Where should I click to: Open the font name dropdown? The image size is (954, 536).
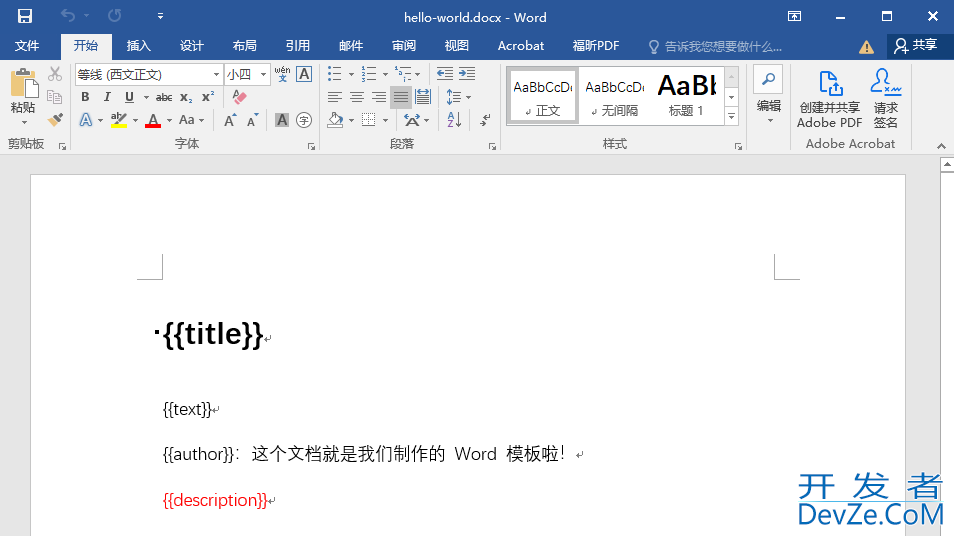pos(217,75)
